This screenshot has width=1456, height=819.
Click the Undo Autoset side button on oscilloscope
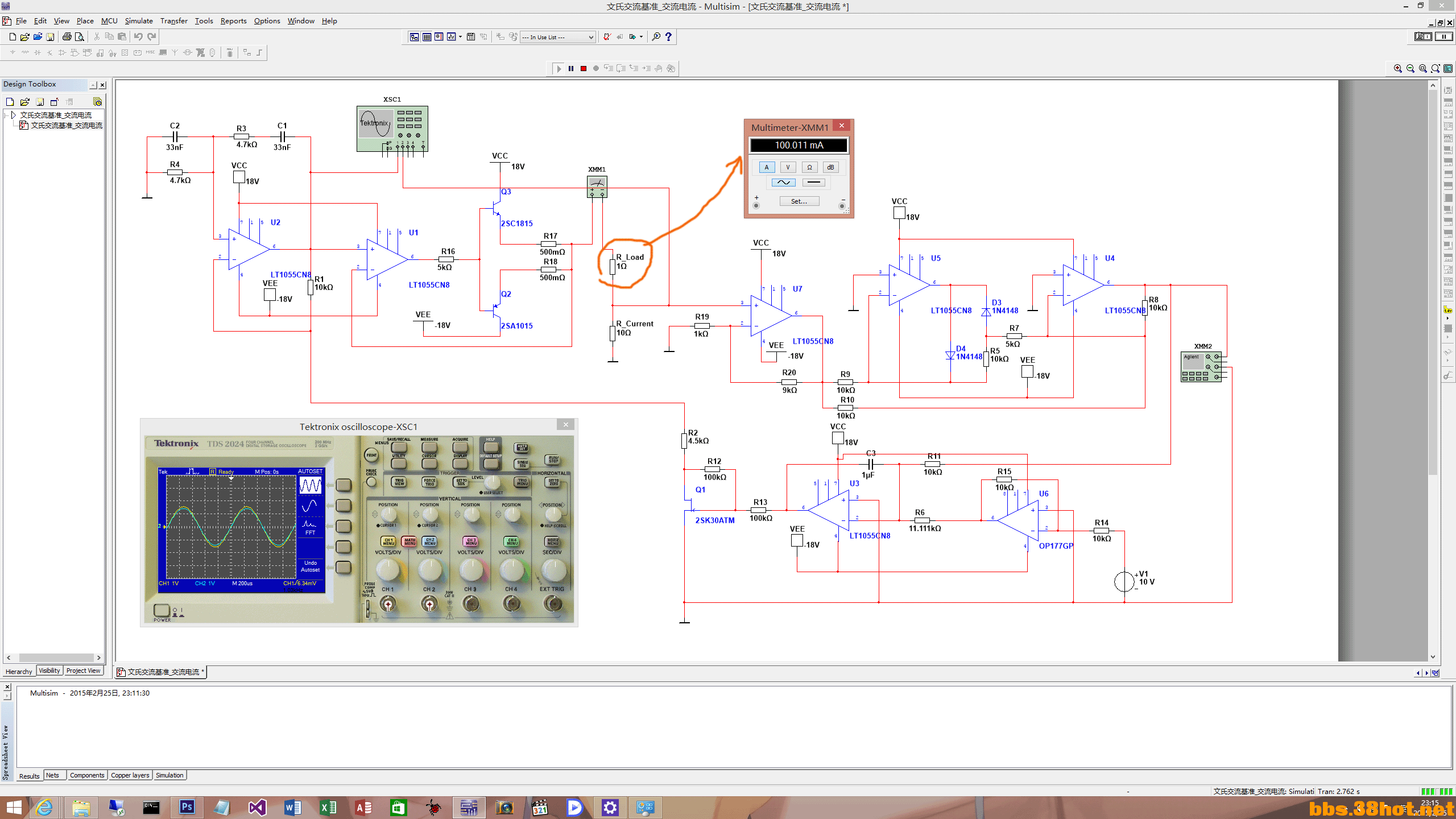(344, 567)
